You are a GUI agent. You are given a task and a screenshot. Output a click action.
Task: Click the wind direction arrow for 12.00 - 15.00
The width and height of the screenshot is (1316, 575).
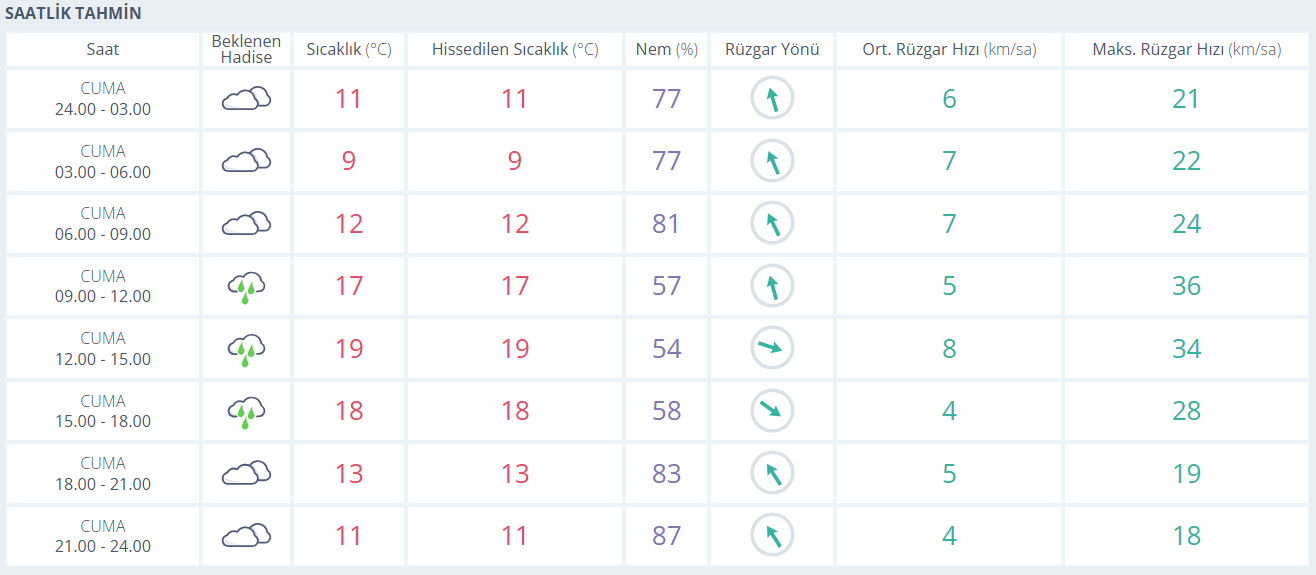point(772,348)
